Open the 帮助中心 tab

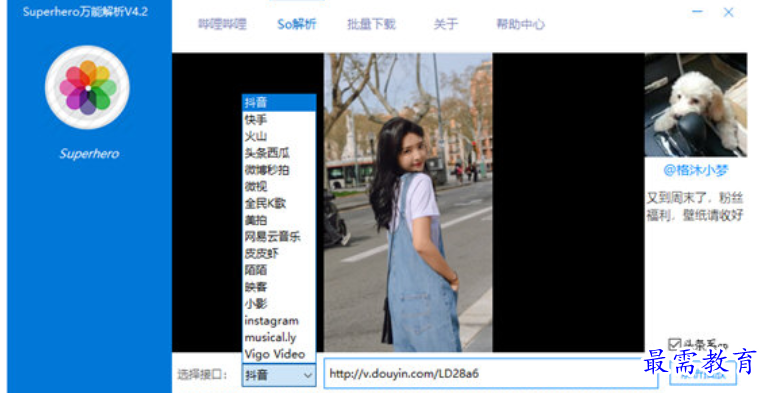tap(520, 24)
